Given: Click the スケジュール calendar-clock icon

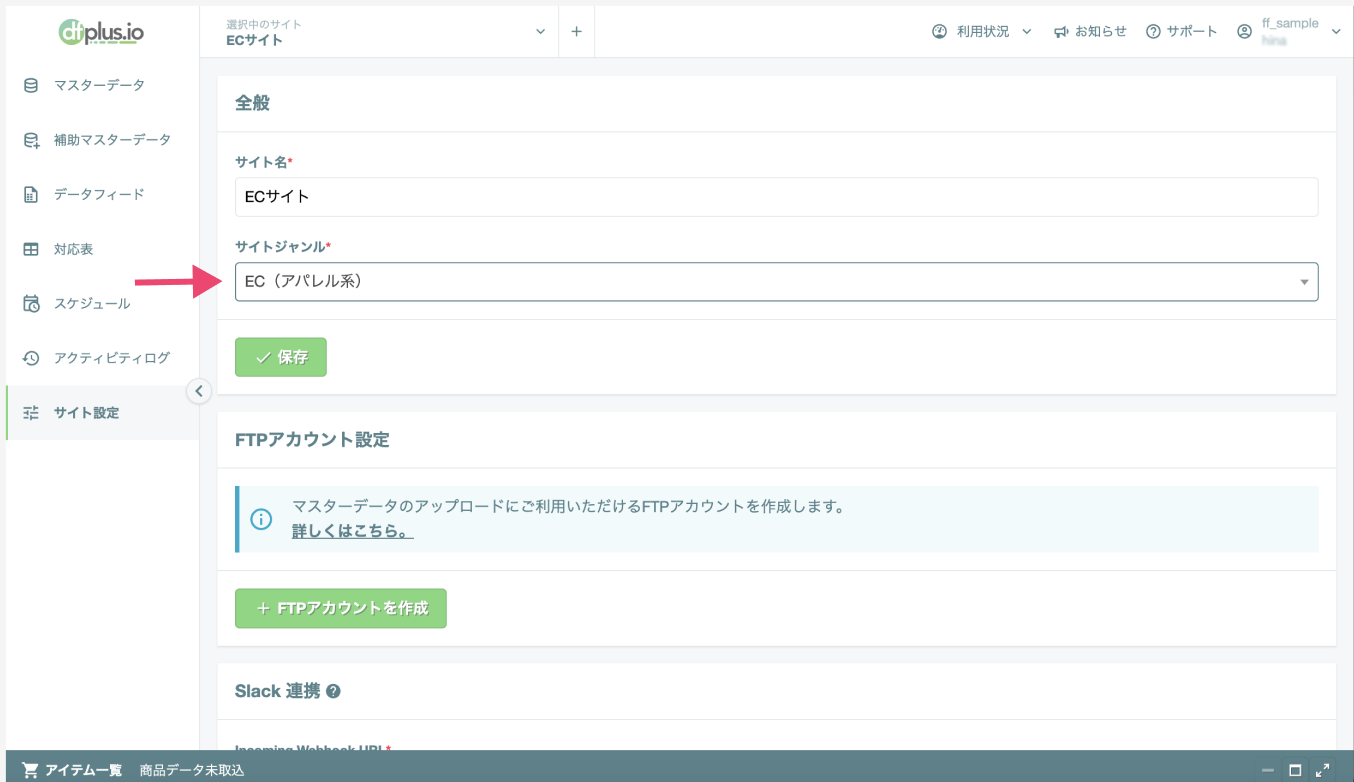Looking at the screenshot, I should click(x=31, y=303).
